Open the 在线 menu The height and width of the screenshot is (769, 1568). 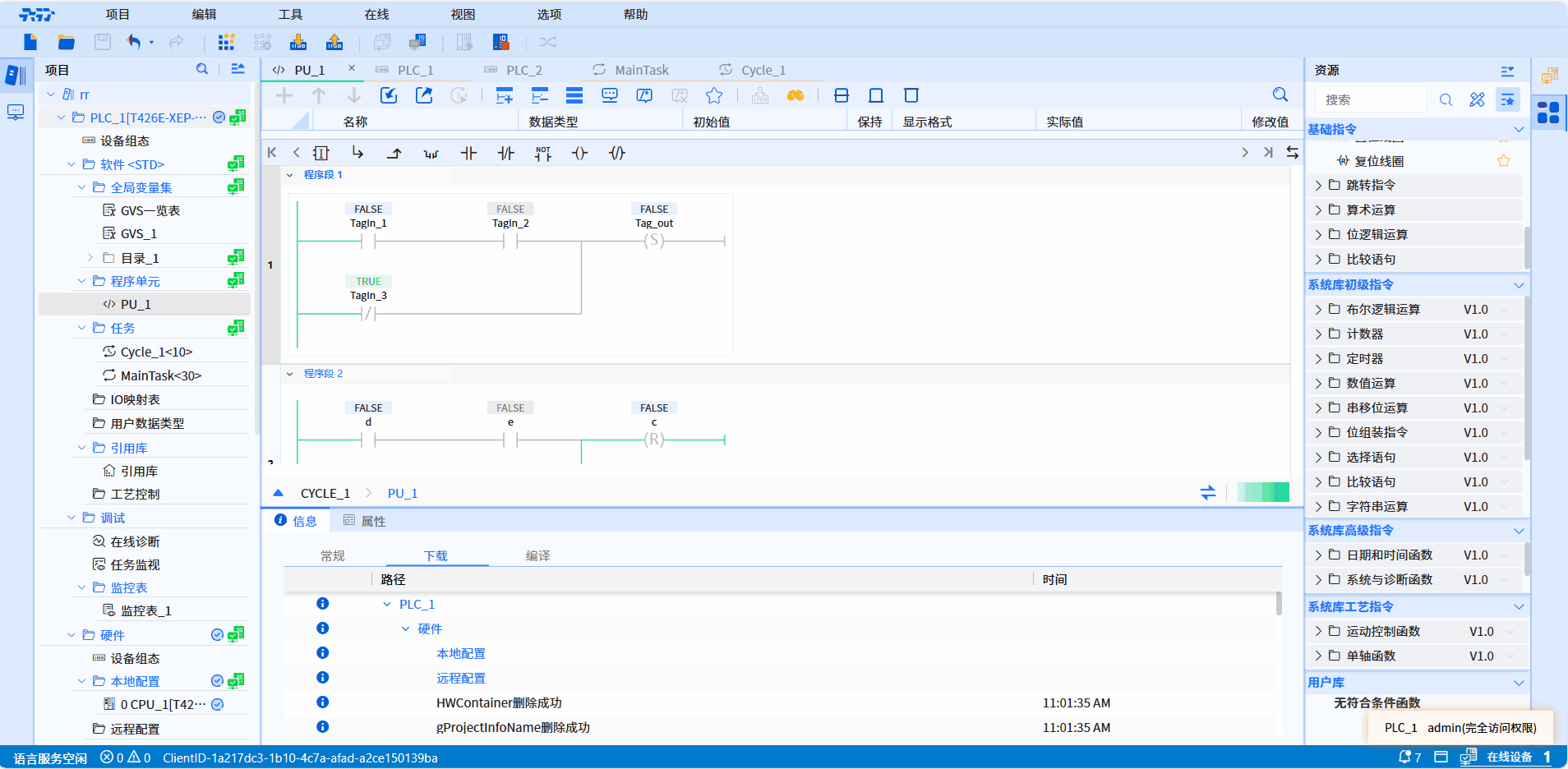pyautogui.click(x=376, y=14)
